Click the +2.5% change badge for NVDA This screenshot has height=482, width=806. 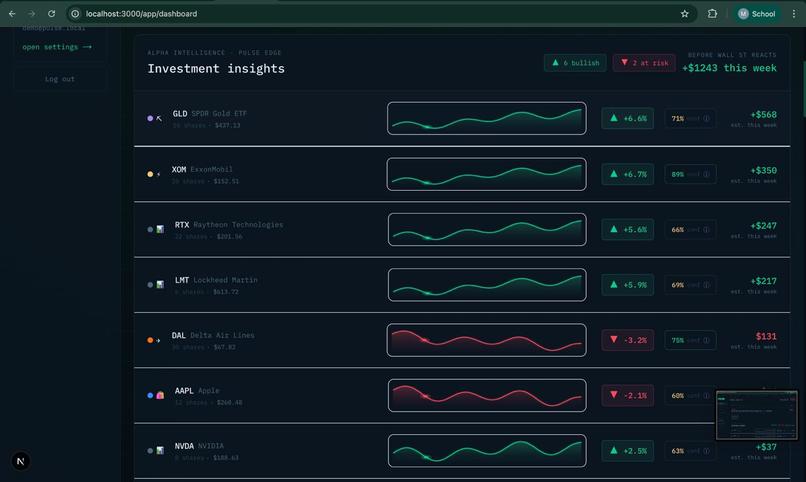pyautogui.click(x=628, y=451)
